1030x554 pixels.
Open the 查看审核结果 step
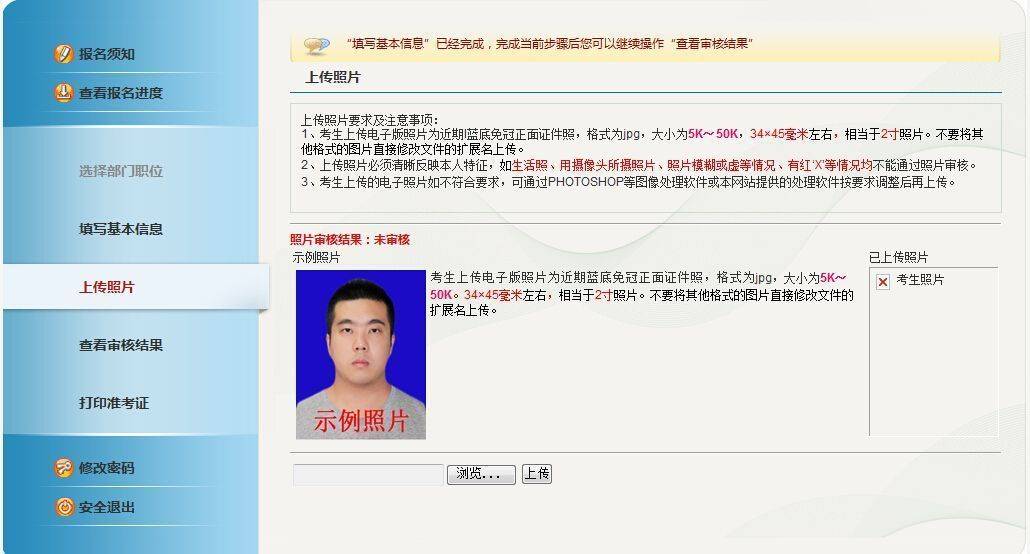click(x=121, y=344)
